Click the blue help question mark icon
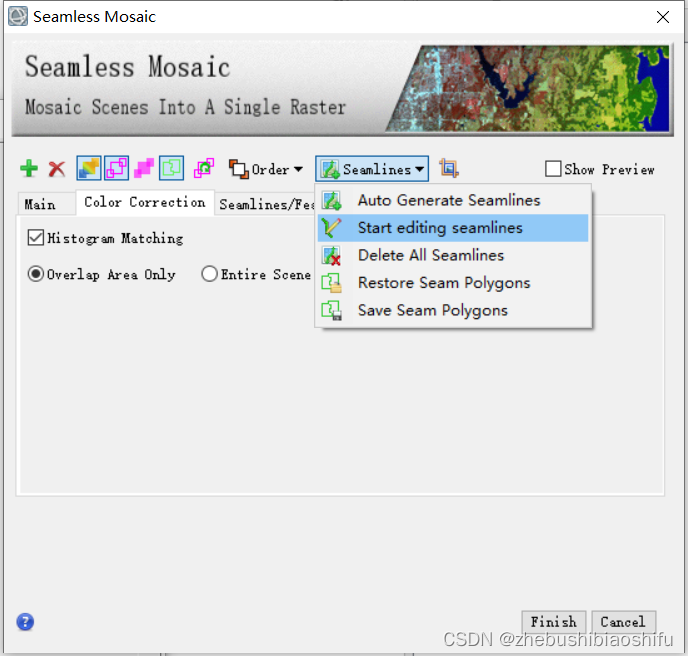The height and width of the screenshot is (656, 688). [25, 622]
